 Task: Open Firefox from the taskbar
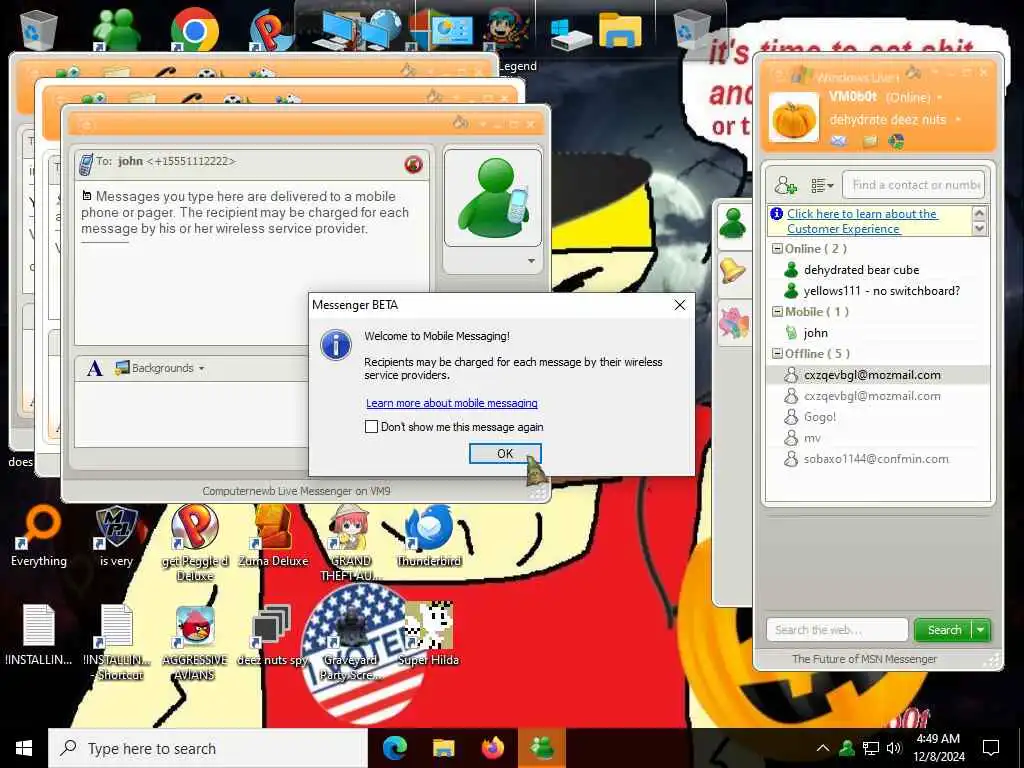click(493, 748)
